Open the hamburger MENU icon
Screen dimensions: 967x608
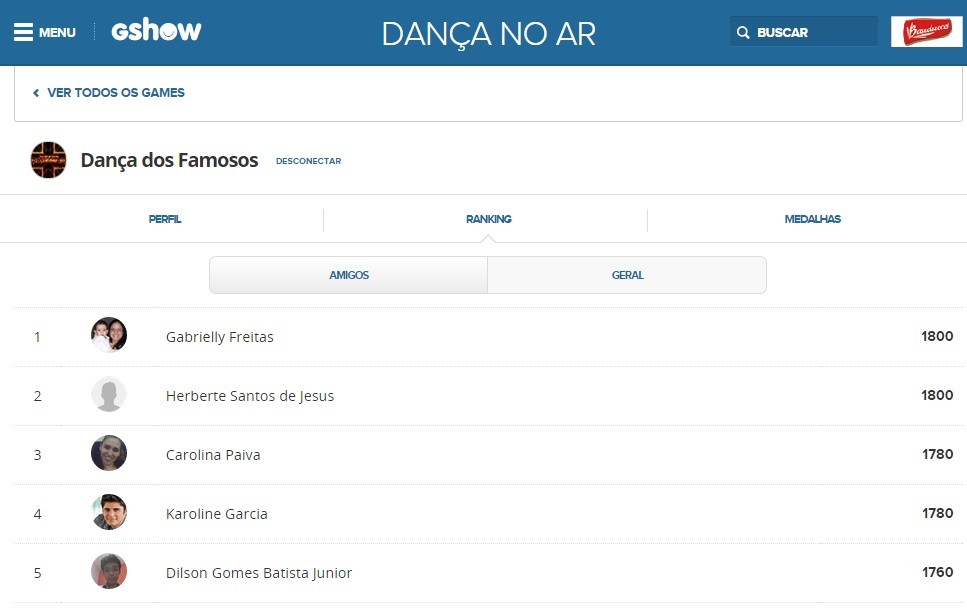pyautogui.click(x=23, y=32)
